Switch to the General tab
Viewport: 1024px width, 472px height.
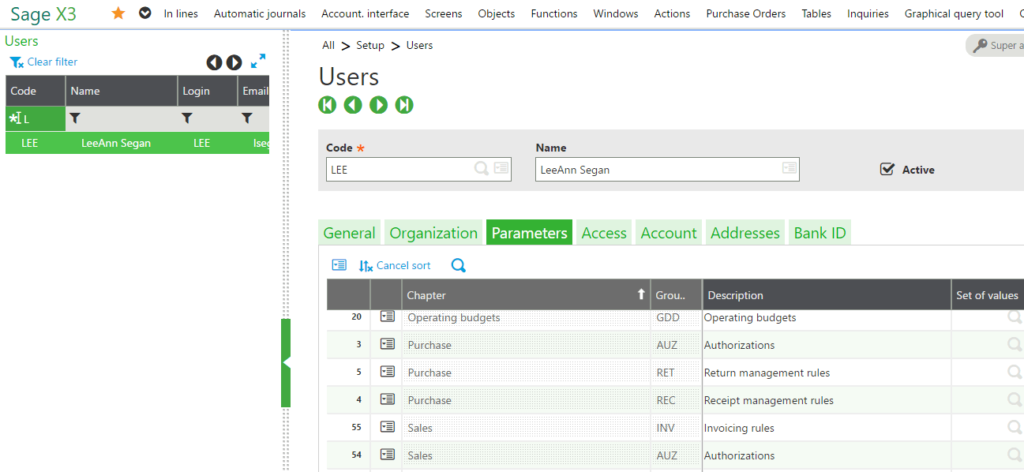tap(349, 233)
